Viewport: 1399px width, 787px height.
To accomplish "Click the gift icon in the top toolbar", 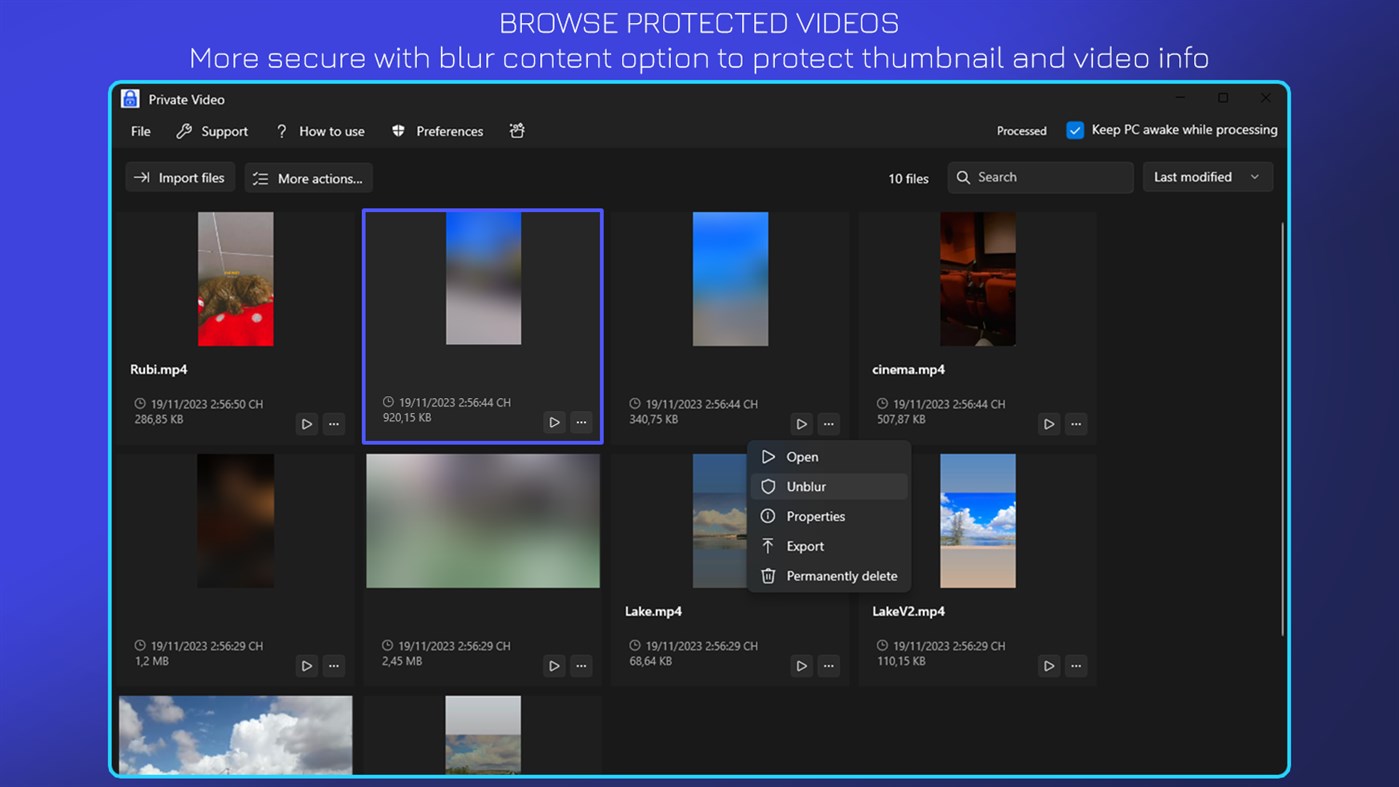I will (517, 131).
